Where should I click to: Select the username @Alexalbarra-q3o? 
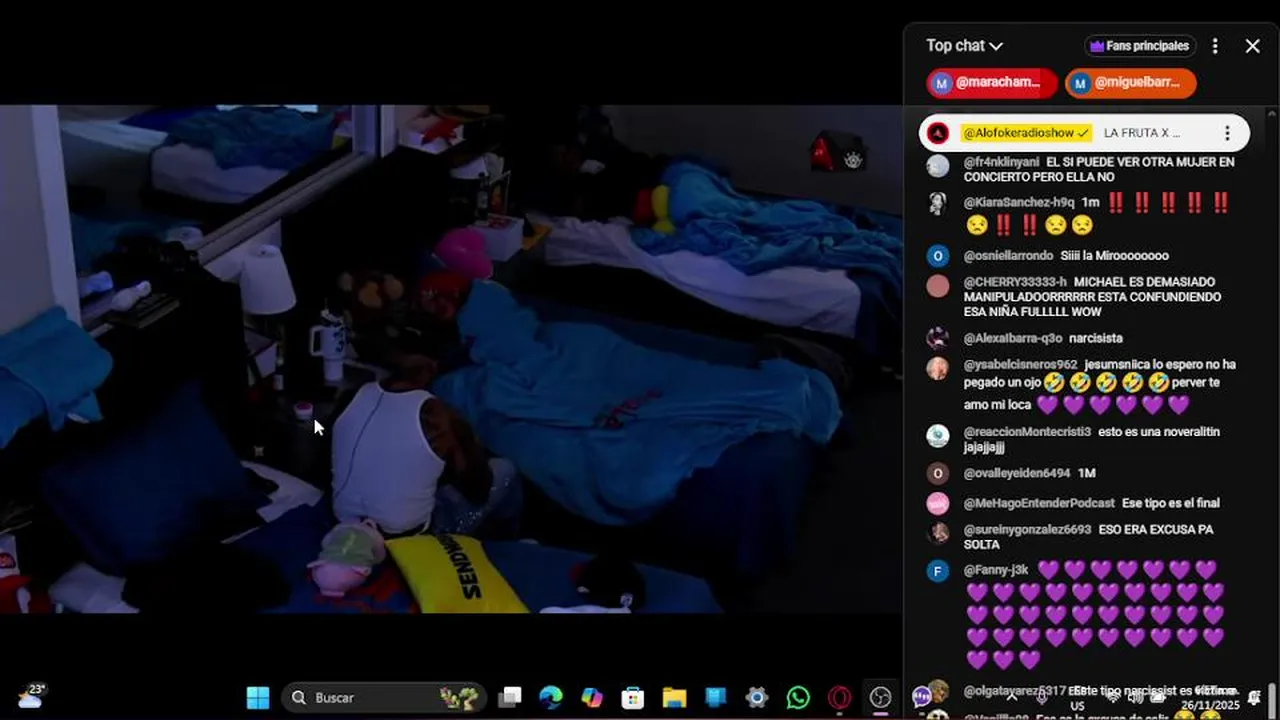(1012, 338)
